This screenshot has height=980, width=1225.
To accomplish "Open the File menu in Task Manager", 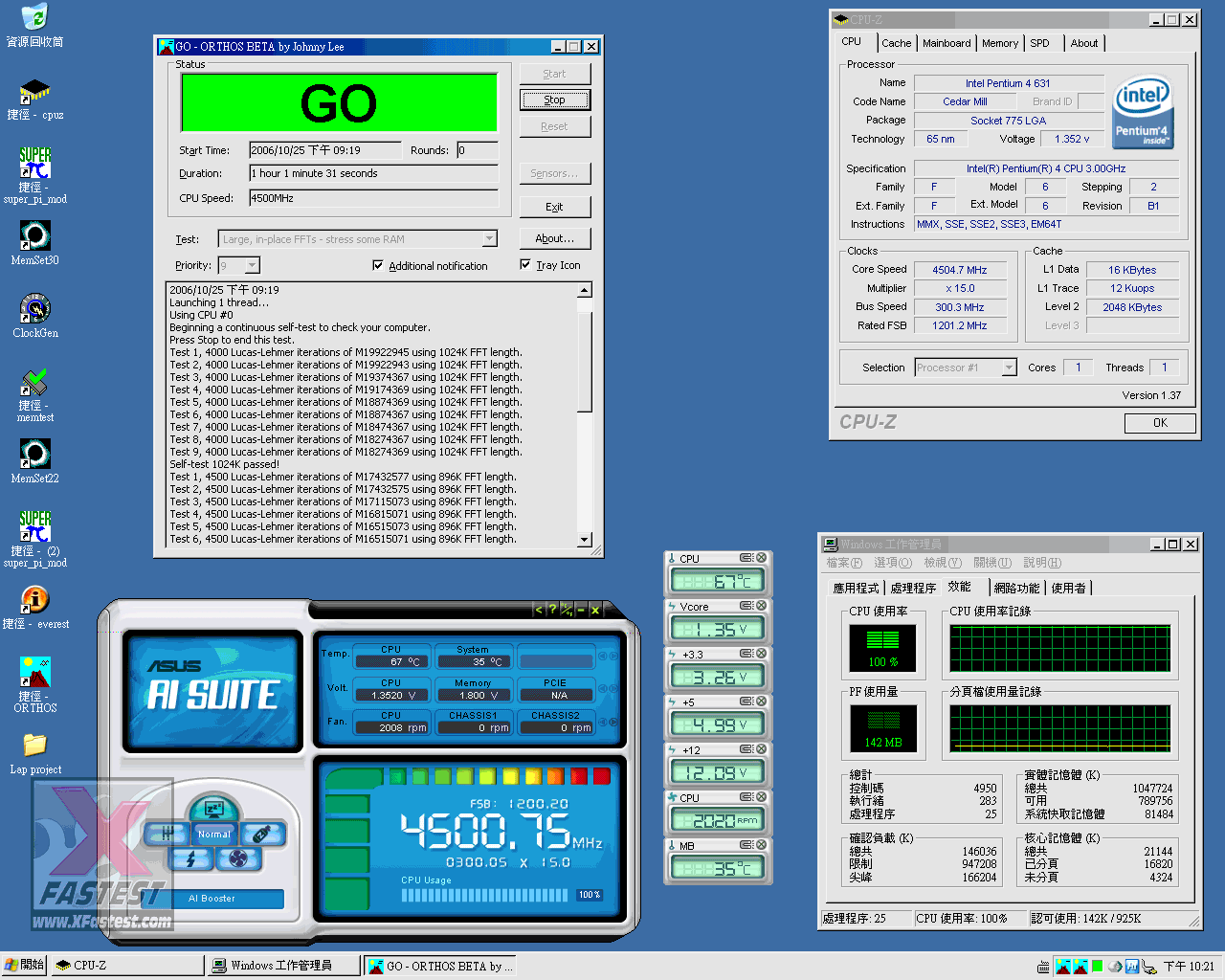I will (844, 563).
